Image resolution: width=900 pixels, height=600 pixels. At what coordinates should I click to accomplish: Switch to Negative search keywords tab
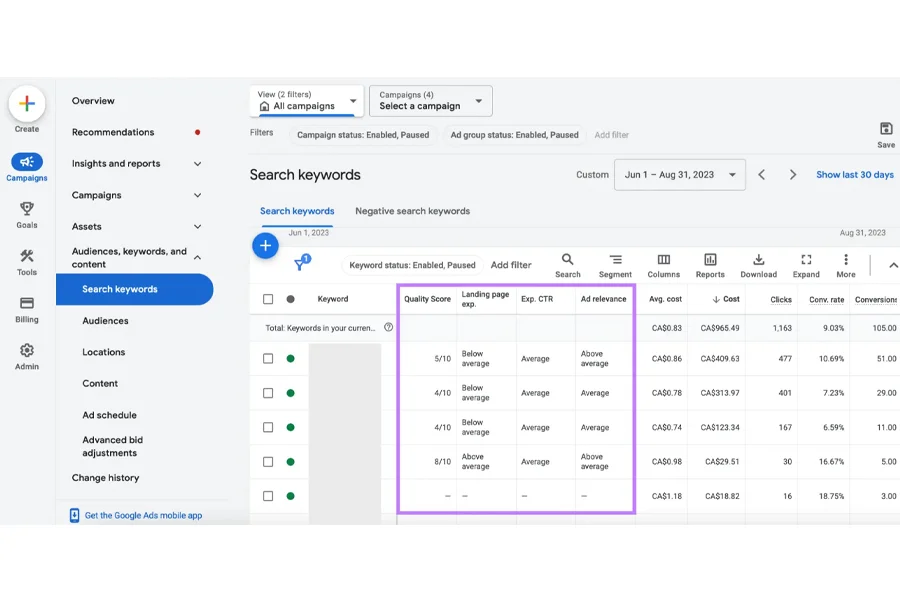(x=412, y=211)
